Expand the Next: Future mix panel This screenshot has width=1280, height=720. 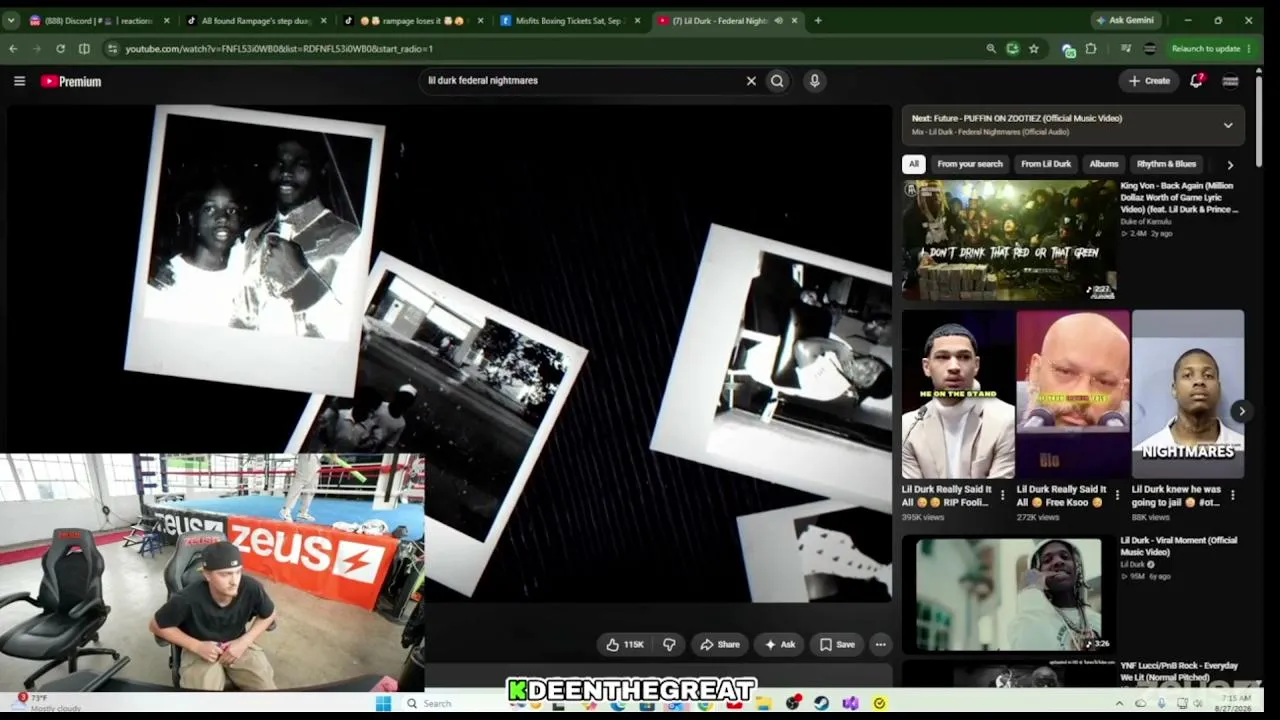(x=1228, y=125)
